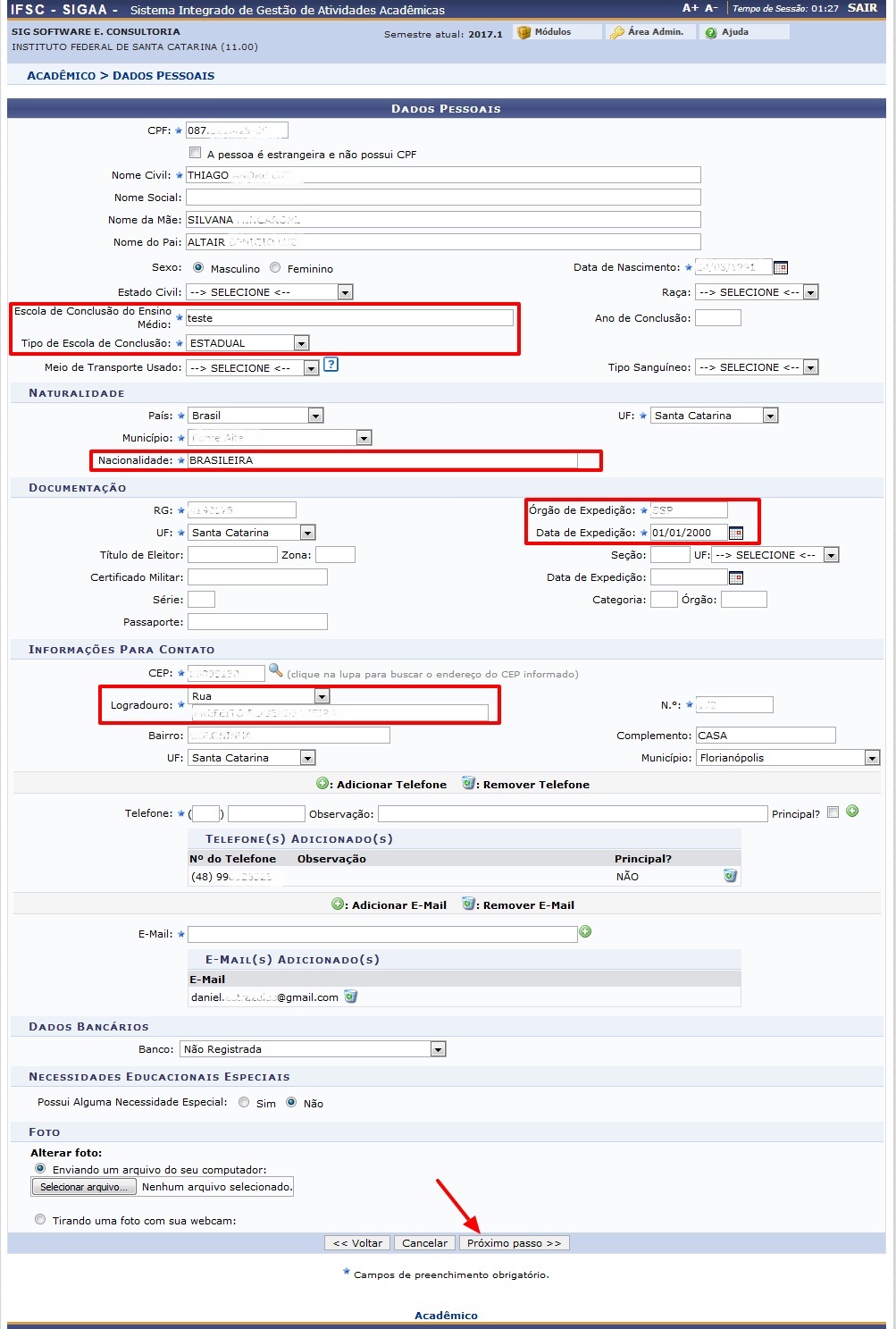Open Tipo de Escola de Conclusão dropdown

pyautogui.click(x=247, y=343)
